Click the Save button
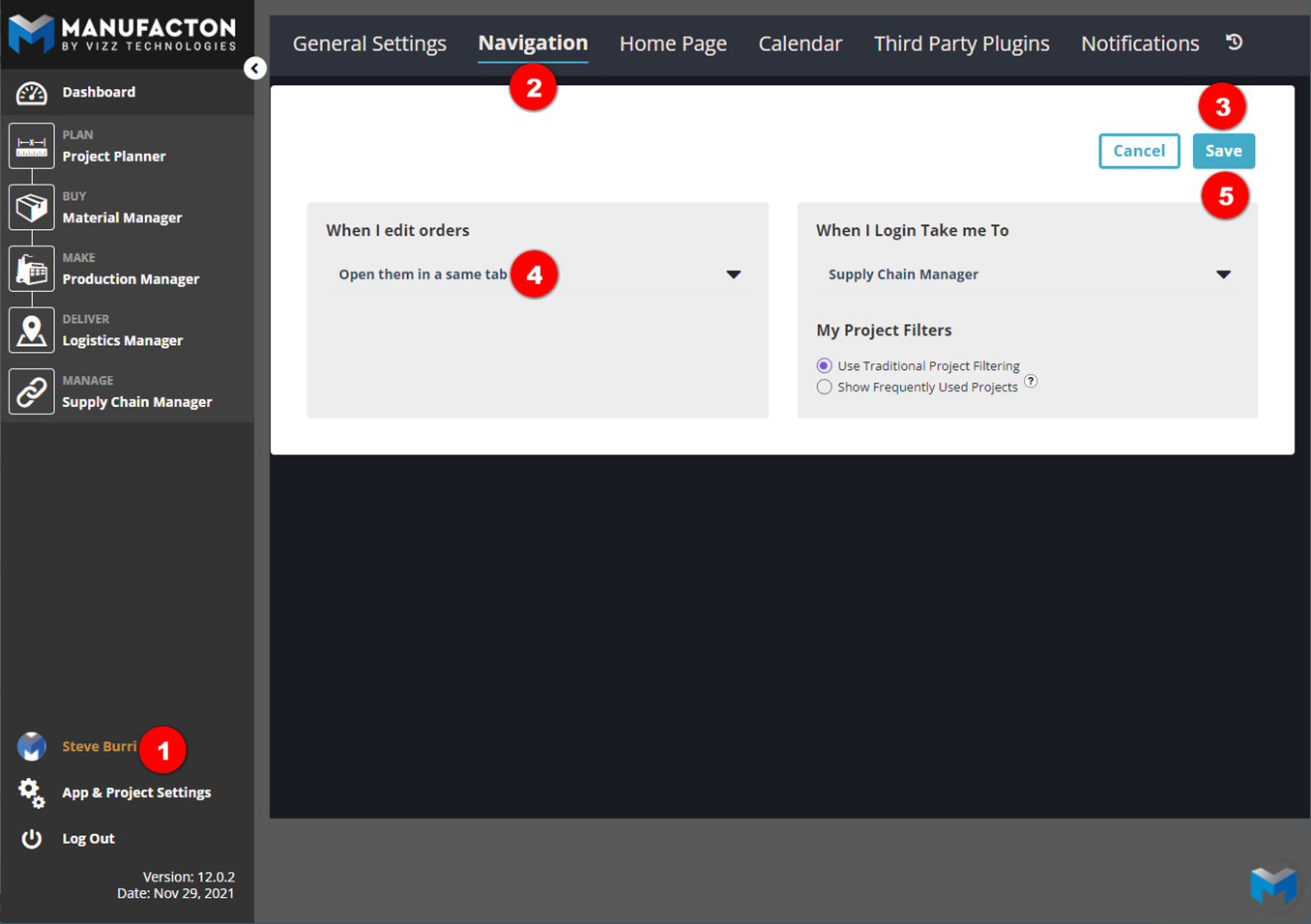The width and height of the screenshot is (1311, 924). point(1223,151)
